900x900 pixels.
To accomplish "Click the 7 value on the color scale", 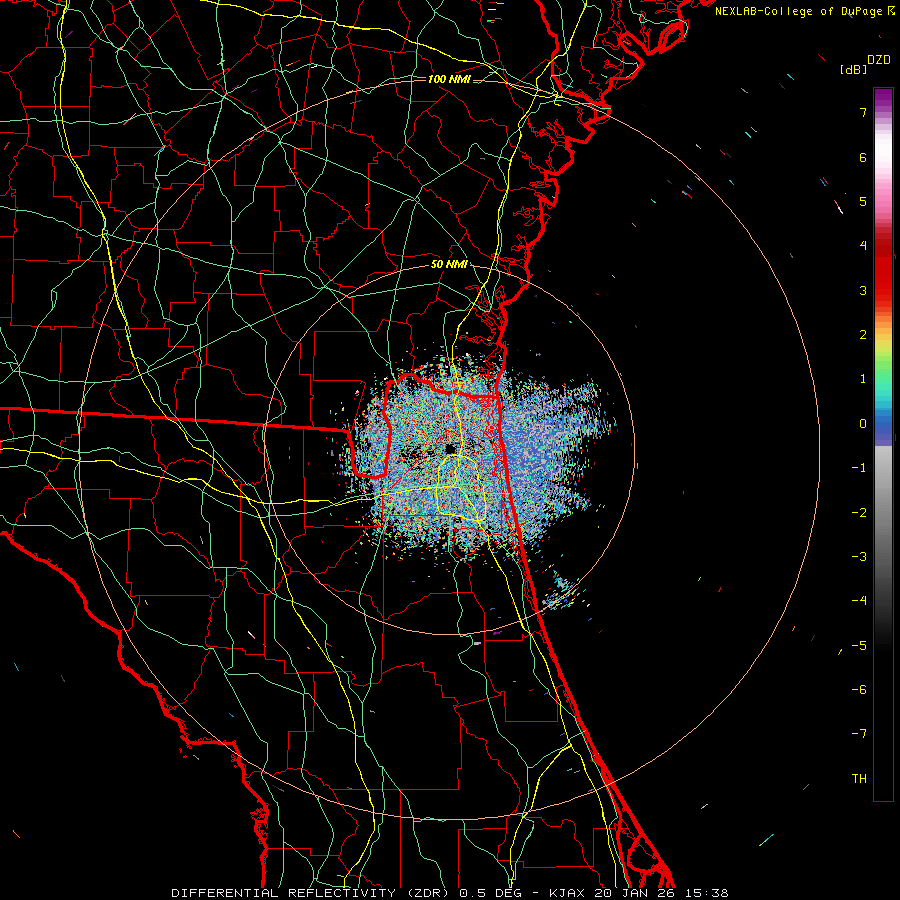I will (863, 112).
